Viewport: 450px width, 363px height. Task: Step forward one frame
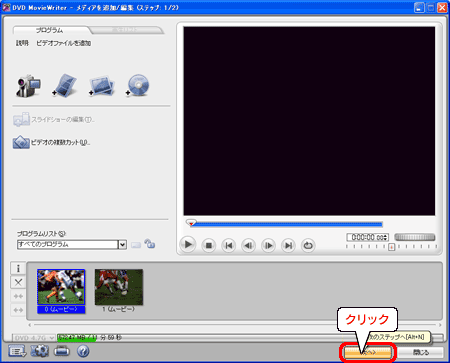268,246
